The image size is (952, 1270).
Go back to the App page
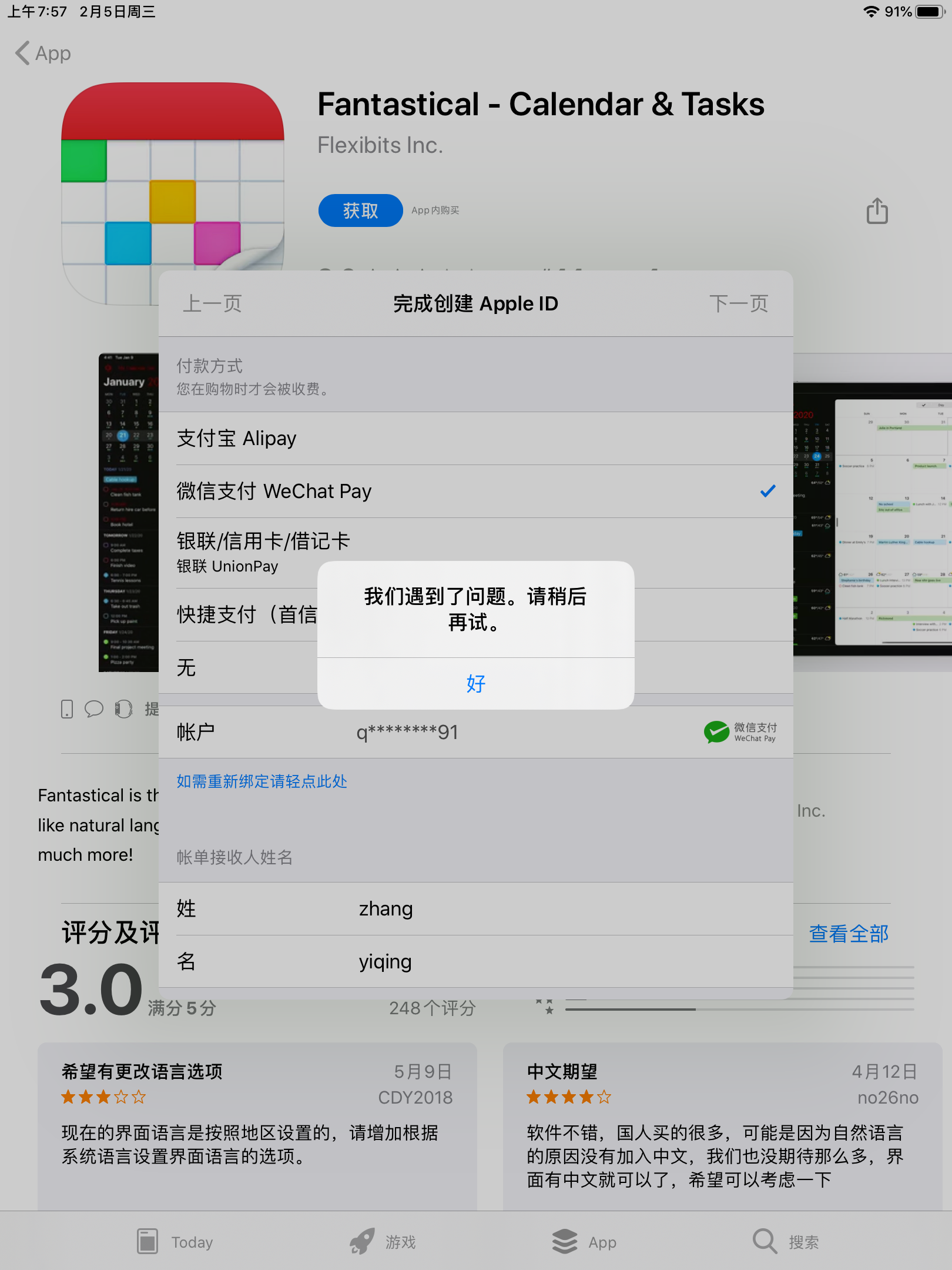[x=43, y=53]
